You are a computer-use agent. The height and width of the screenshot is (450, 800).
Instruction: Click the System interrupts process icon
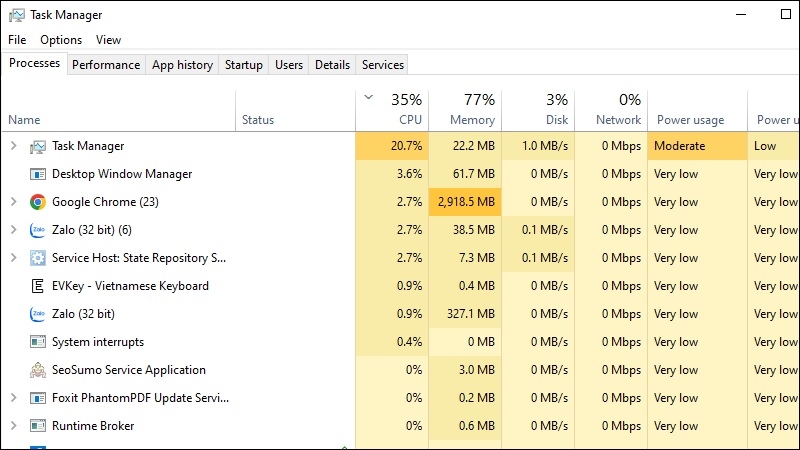[38, 342]
